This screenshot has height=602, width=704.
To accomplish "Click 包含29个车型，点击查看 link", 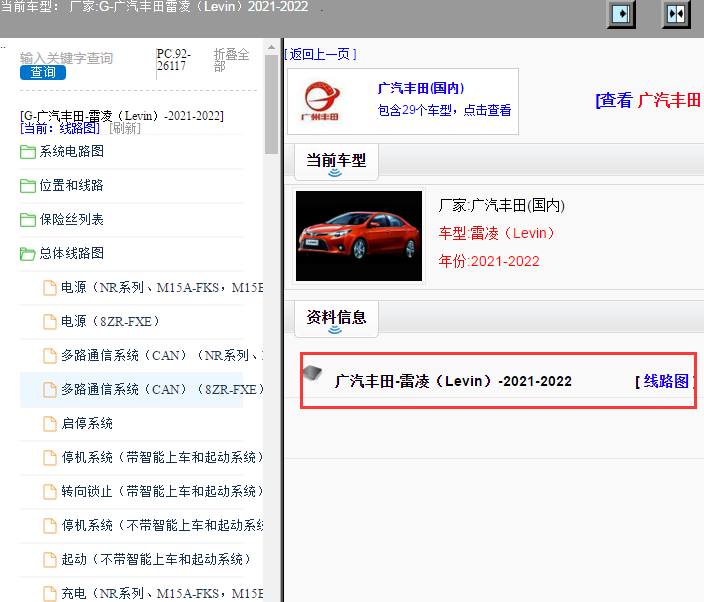I will [444, 110].
